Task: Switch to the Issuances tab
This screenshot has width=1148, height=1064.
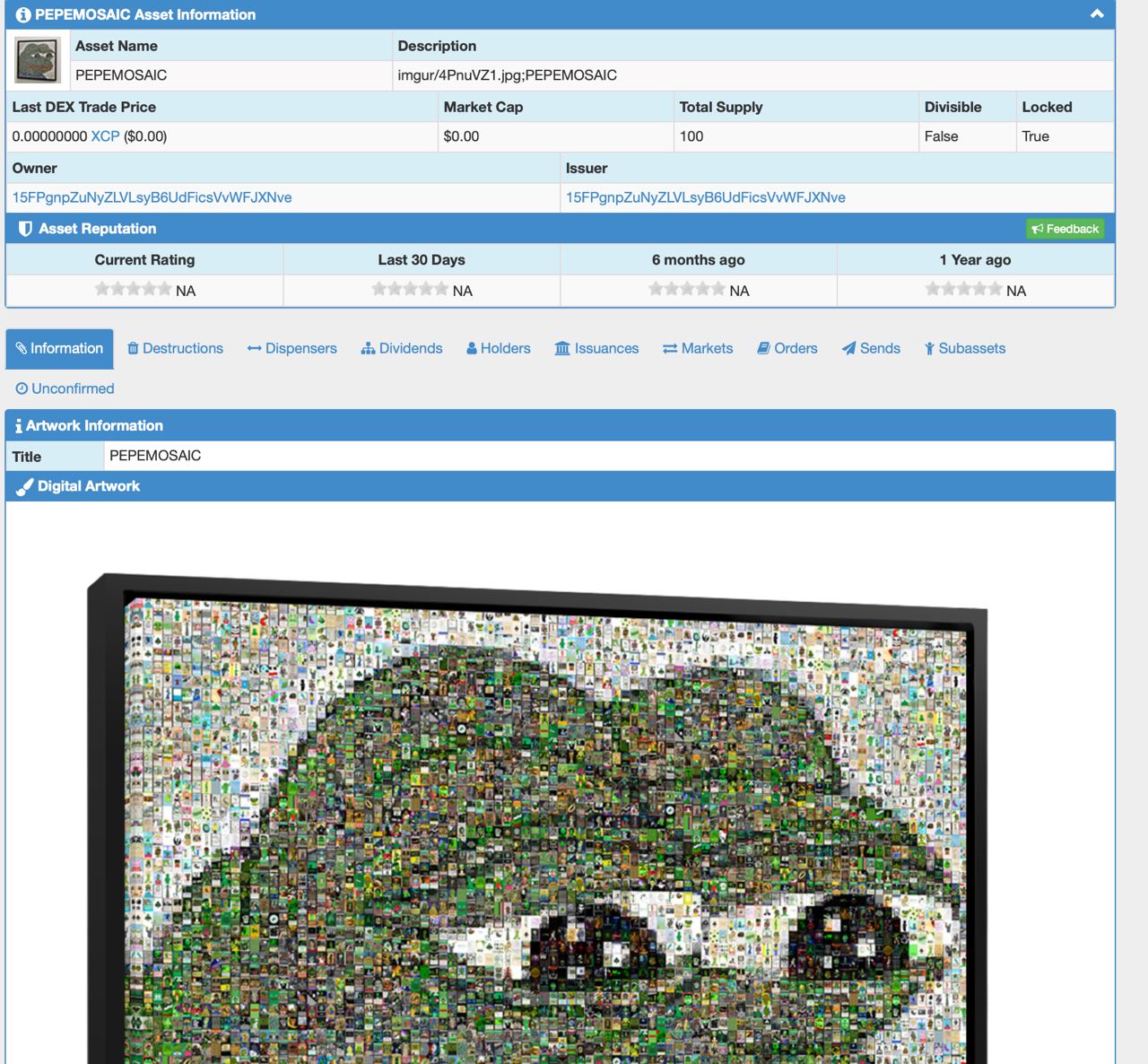Action: point(597,349)
